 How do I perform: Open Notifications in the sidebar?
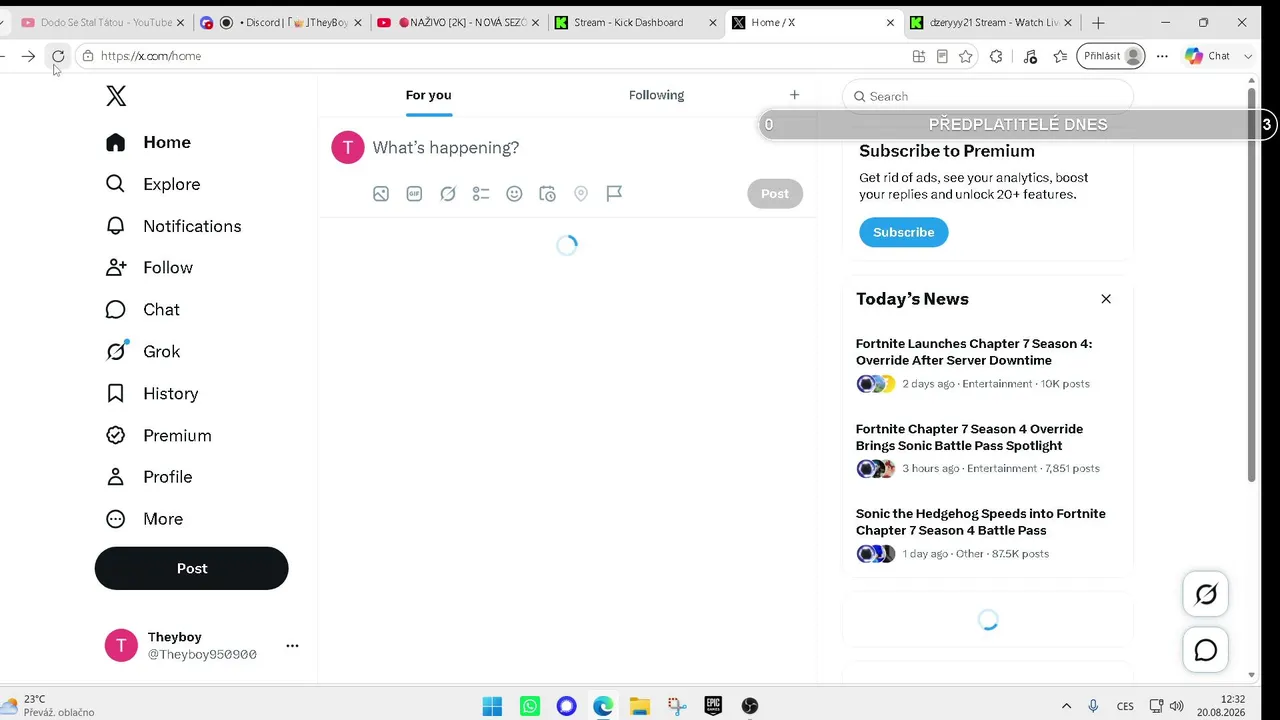[173, 226]
